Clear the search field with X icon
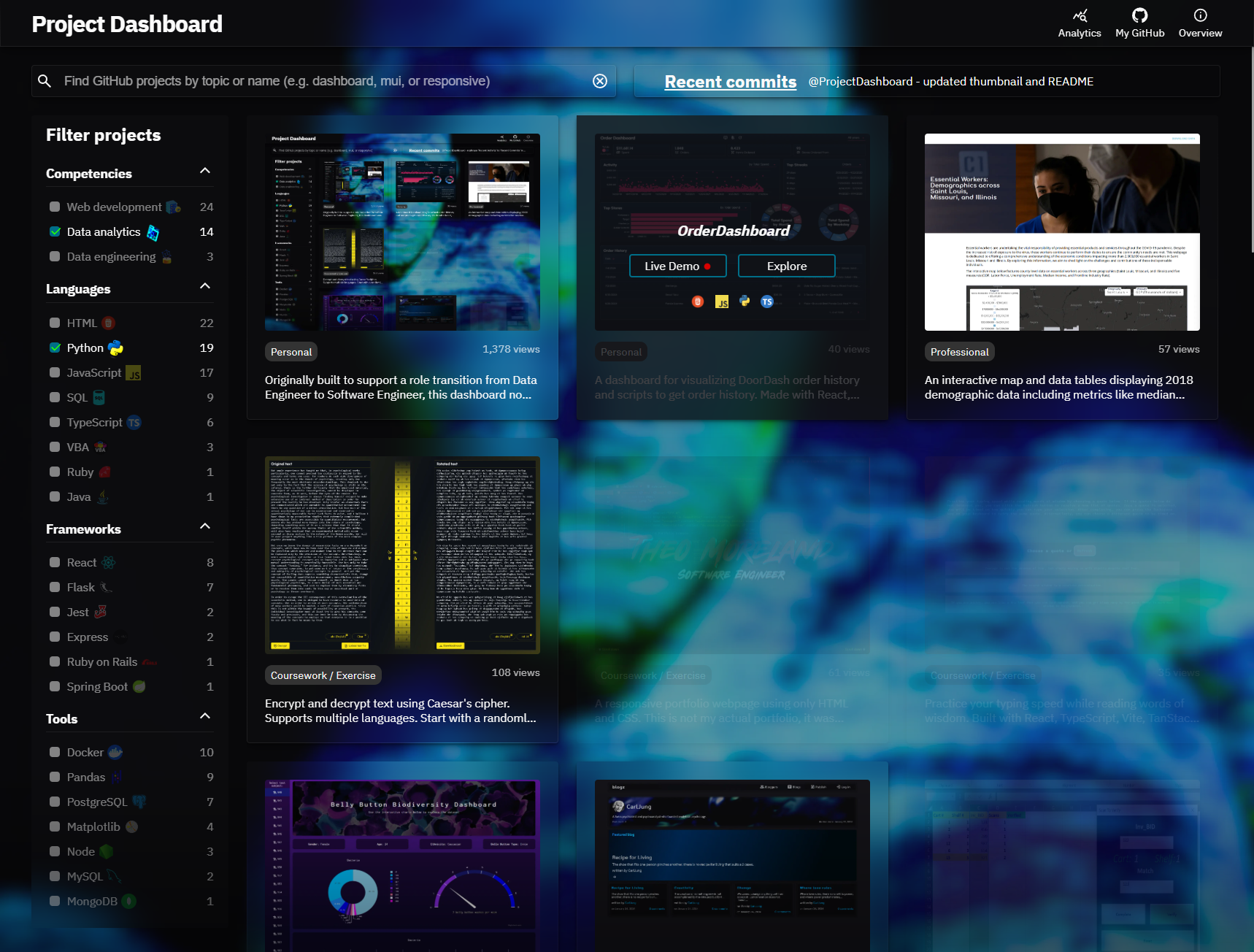Viewport: 1254px width, 952px height. point(600,81)
